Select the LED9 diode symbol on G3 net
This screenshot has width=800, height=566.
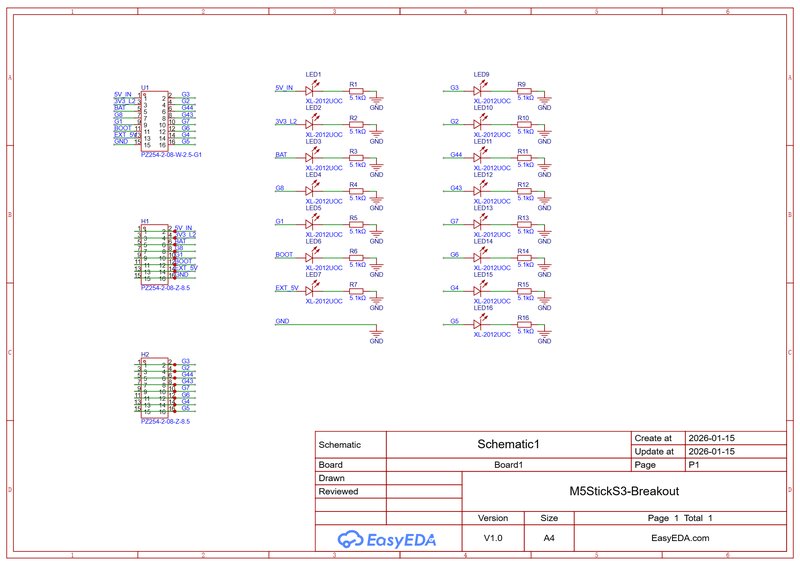tap(480, 90)
